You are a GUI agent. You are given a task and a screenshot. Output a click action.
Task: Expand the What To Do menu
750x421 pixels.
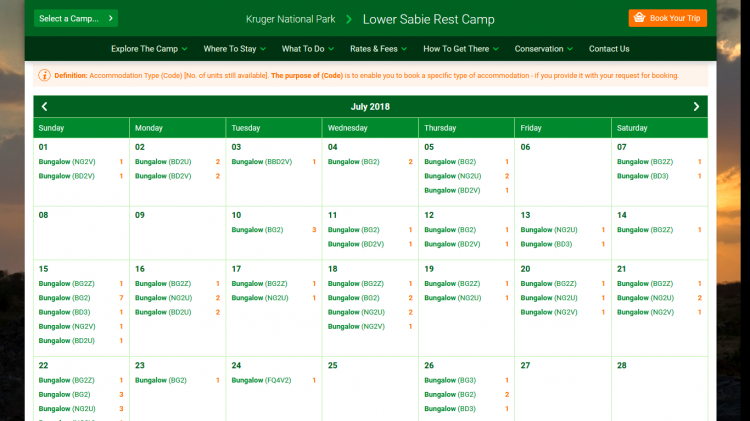click(x=308, y=49)
